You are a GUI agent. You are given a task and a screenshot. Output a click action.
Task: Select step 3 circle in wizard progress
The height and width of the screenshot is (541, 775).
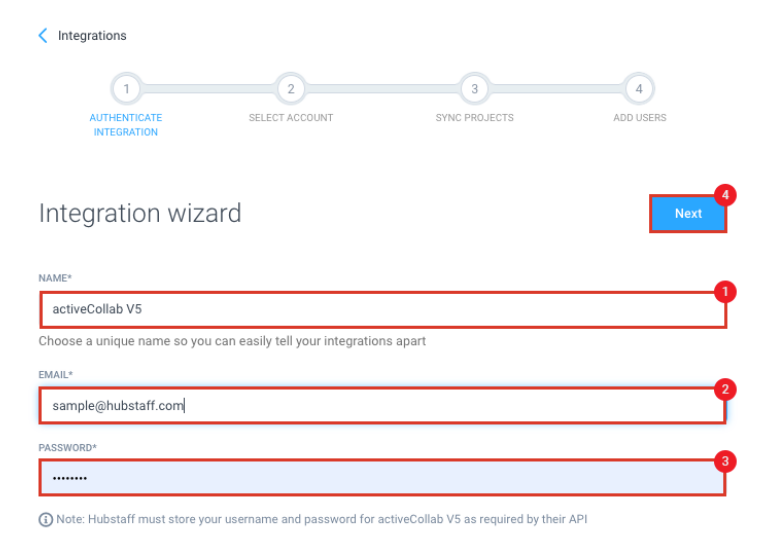tap(475, 89)
